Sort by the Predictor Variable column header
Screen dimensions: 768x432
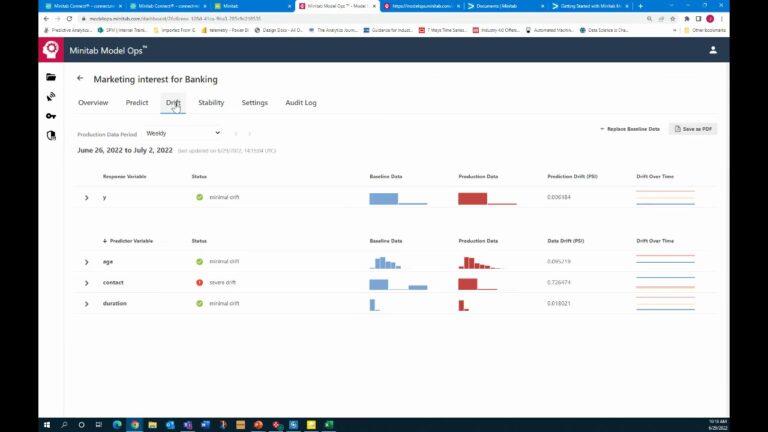tap(128, 241)
